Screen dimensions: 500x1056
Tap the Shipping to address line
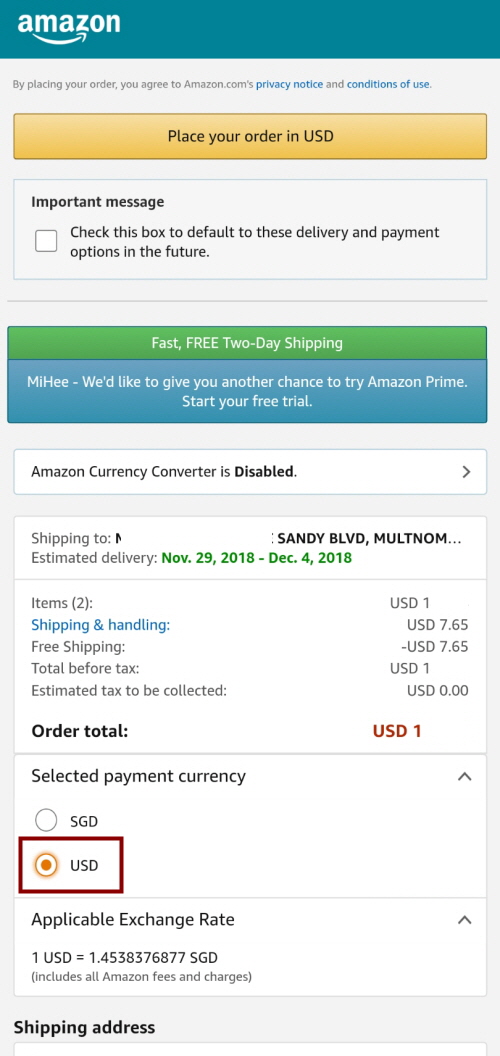pos(247,539)
